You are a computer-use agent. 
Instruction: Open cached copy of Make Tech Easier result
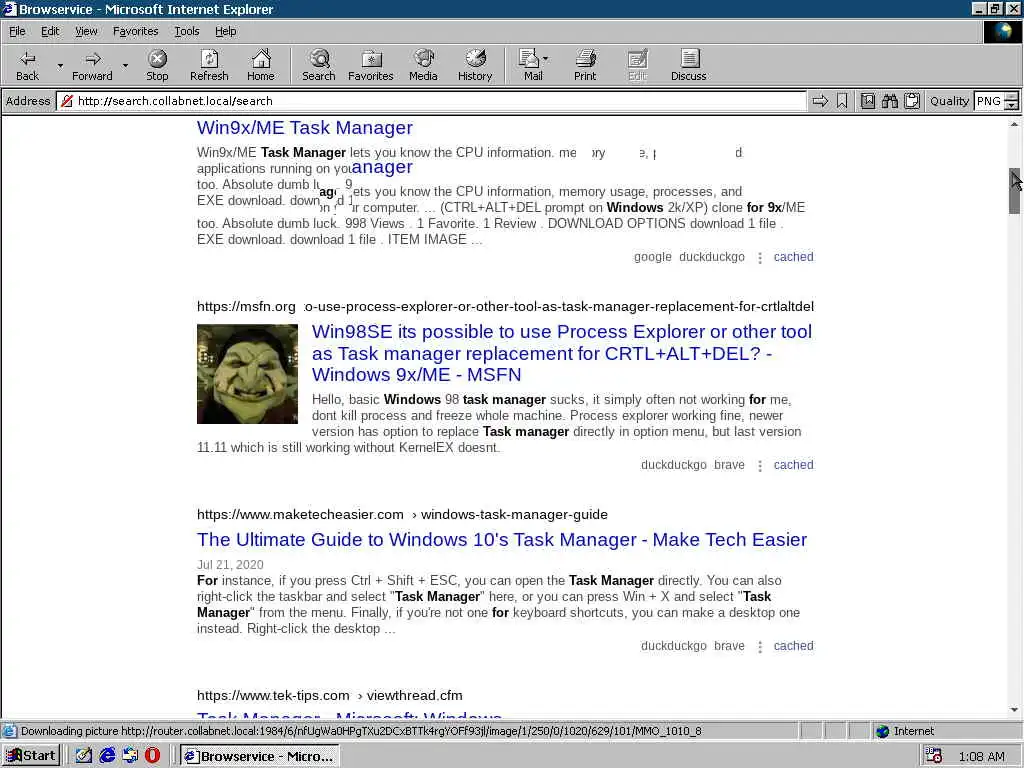[x=793, y=646]
